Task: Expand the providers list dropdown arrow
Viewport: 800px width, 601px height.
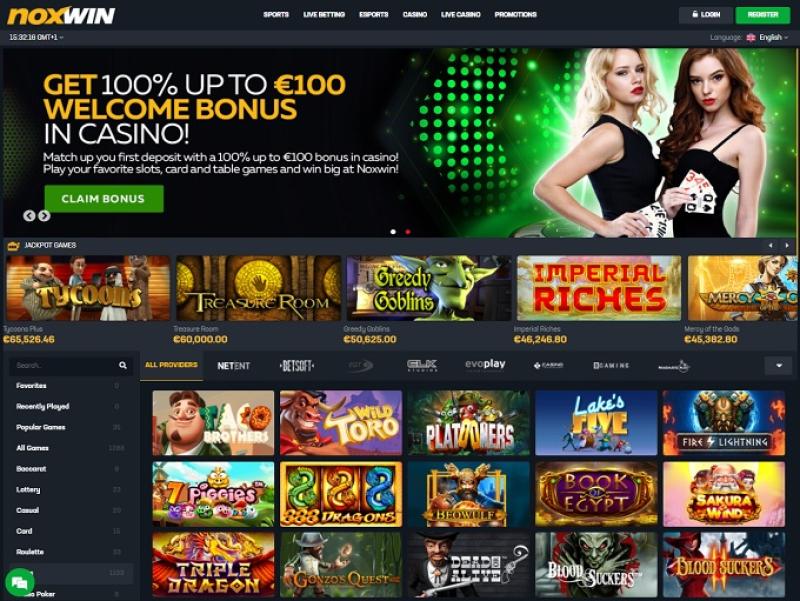Action: pos(779,365)
